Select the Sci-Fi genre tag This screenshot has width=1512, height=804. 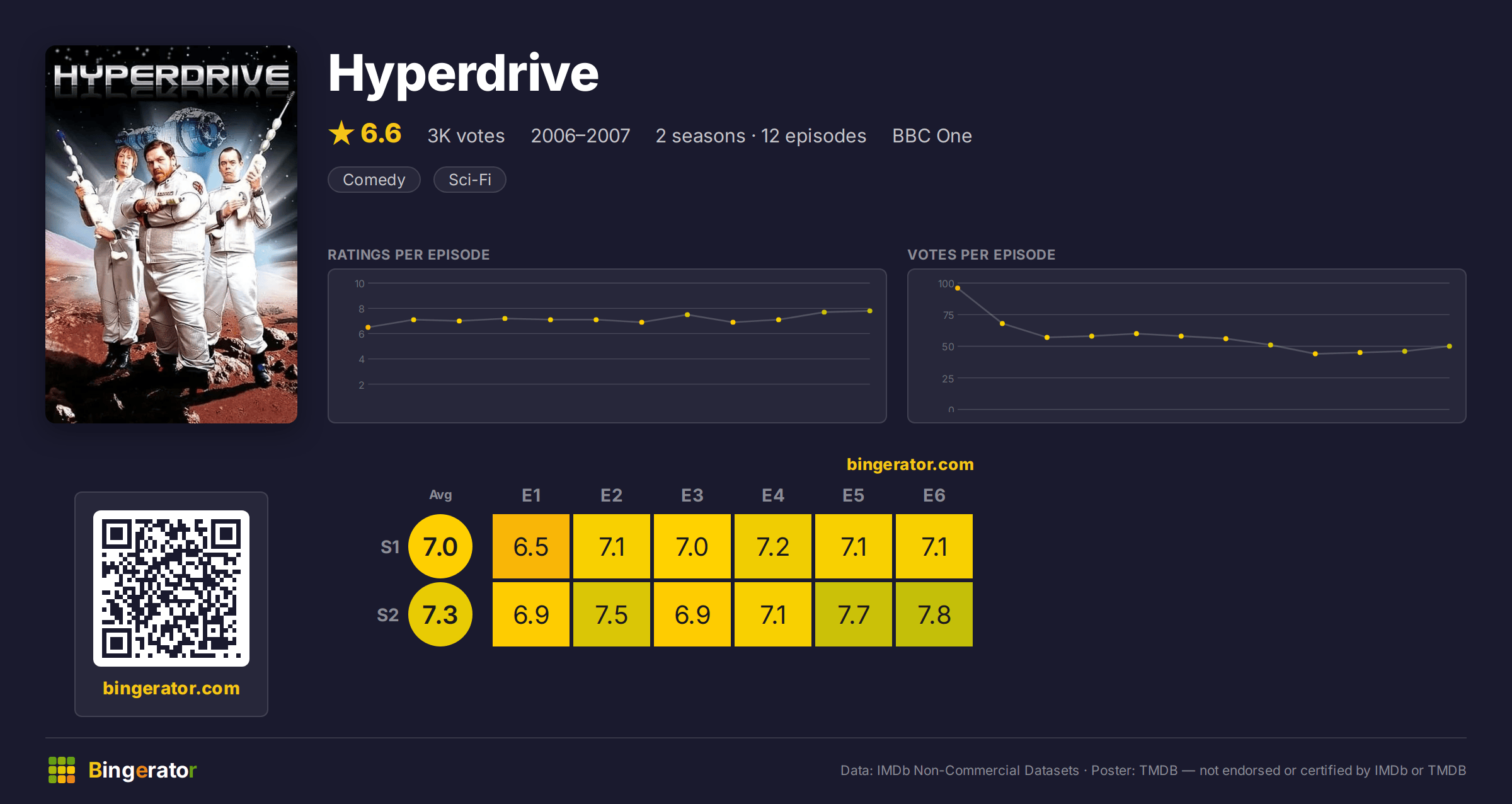click(470, 180)
